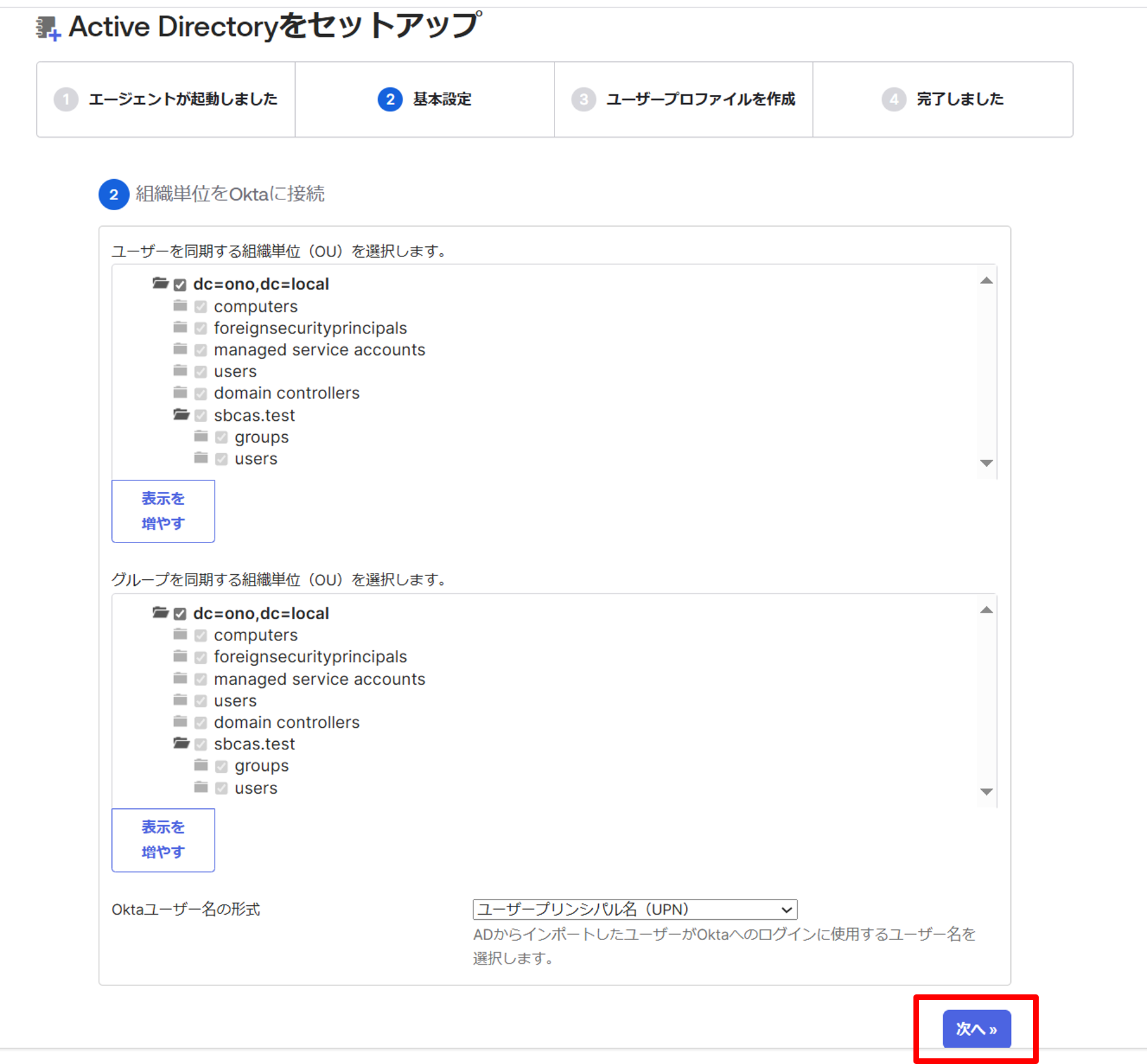
Task: Click the dc=ono,dc=local folder icon in group OU tree
Action: point(160,612)
